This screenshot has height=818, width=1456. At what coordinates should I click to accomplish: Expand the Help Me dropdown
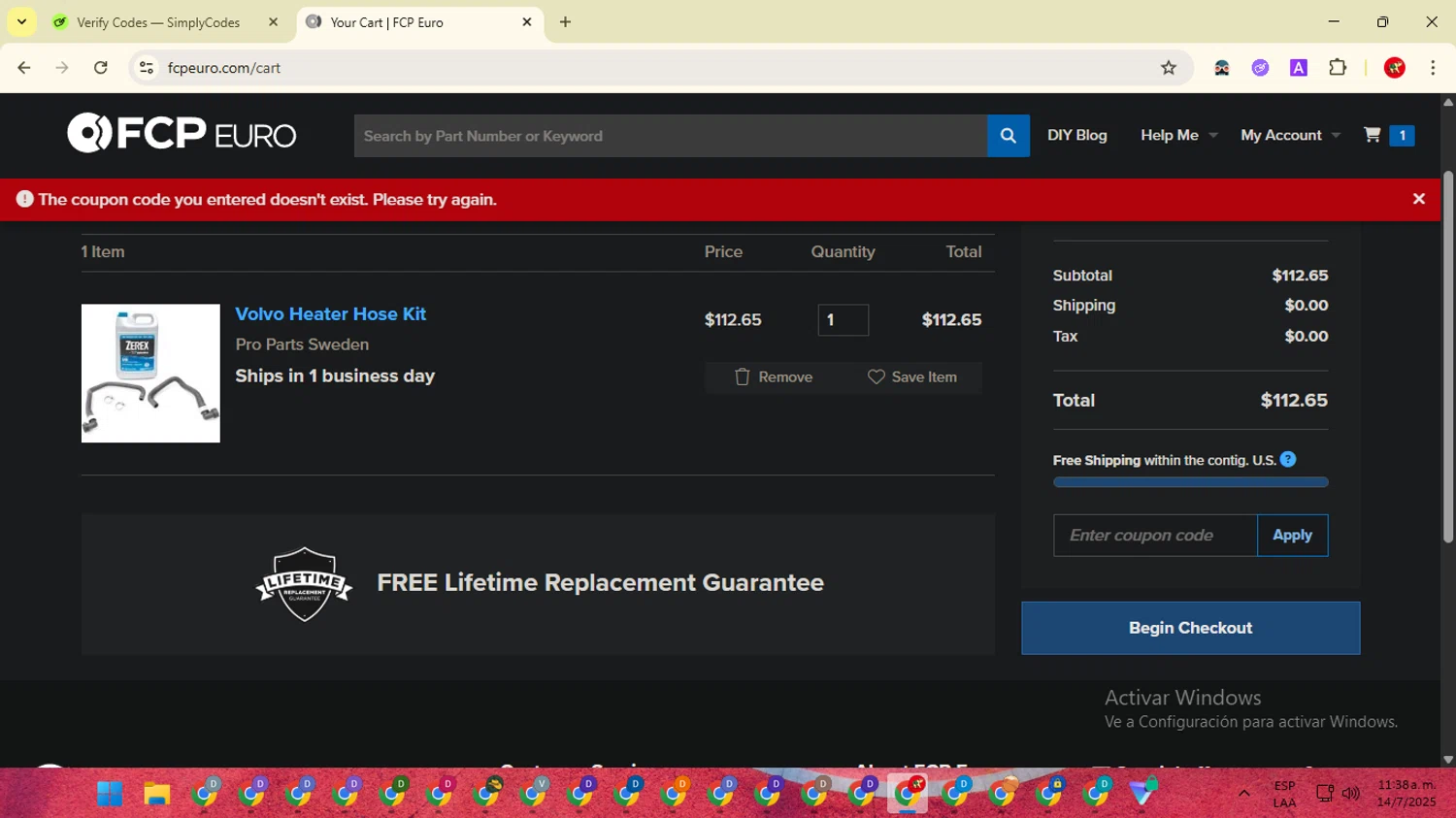pyautogui.click(x=1177, y=136)
